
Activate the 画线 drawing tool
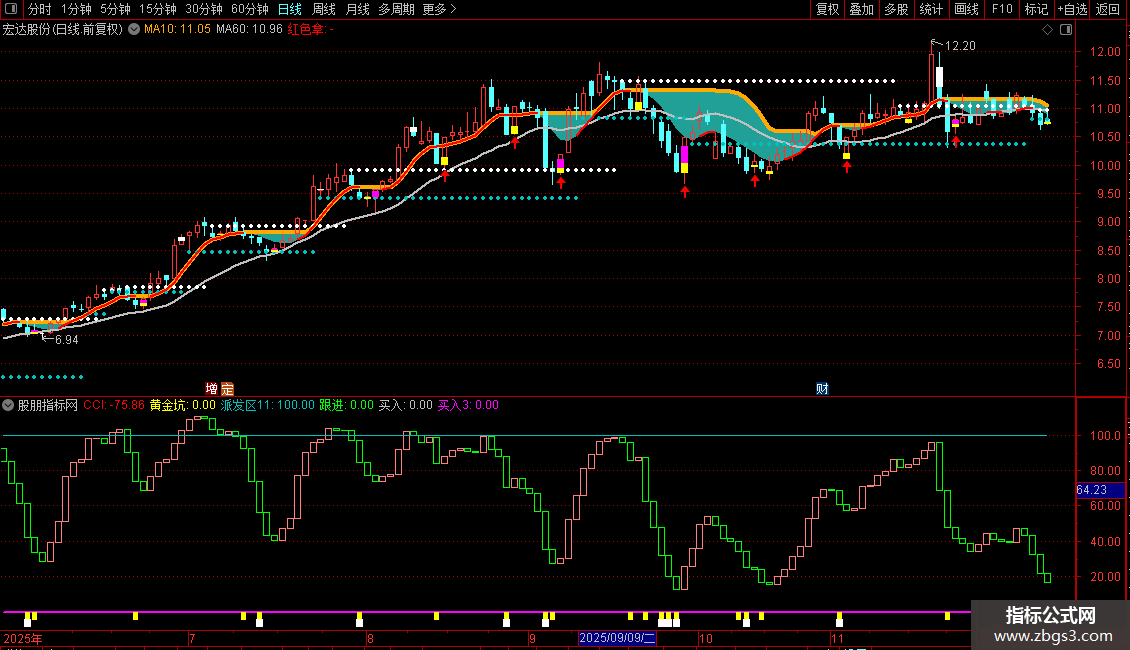click(966, 9)
